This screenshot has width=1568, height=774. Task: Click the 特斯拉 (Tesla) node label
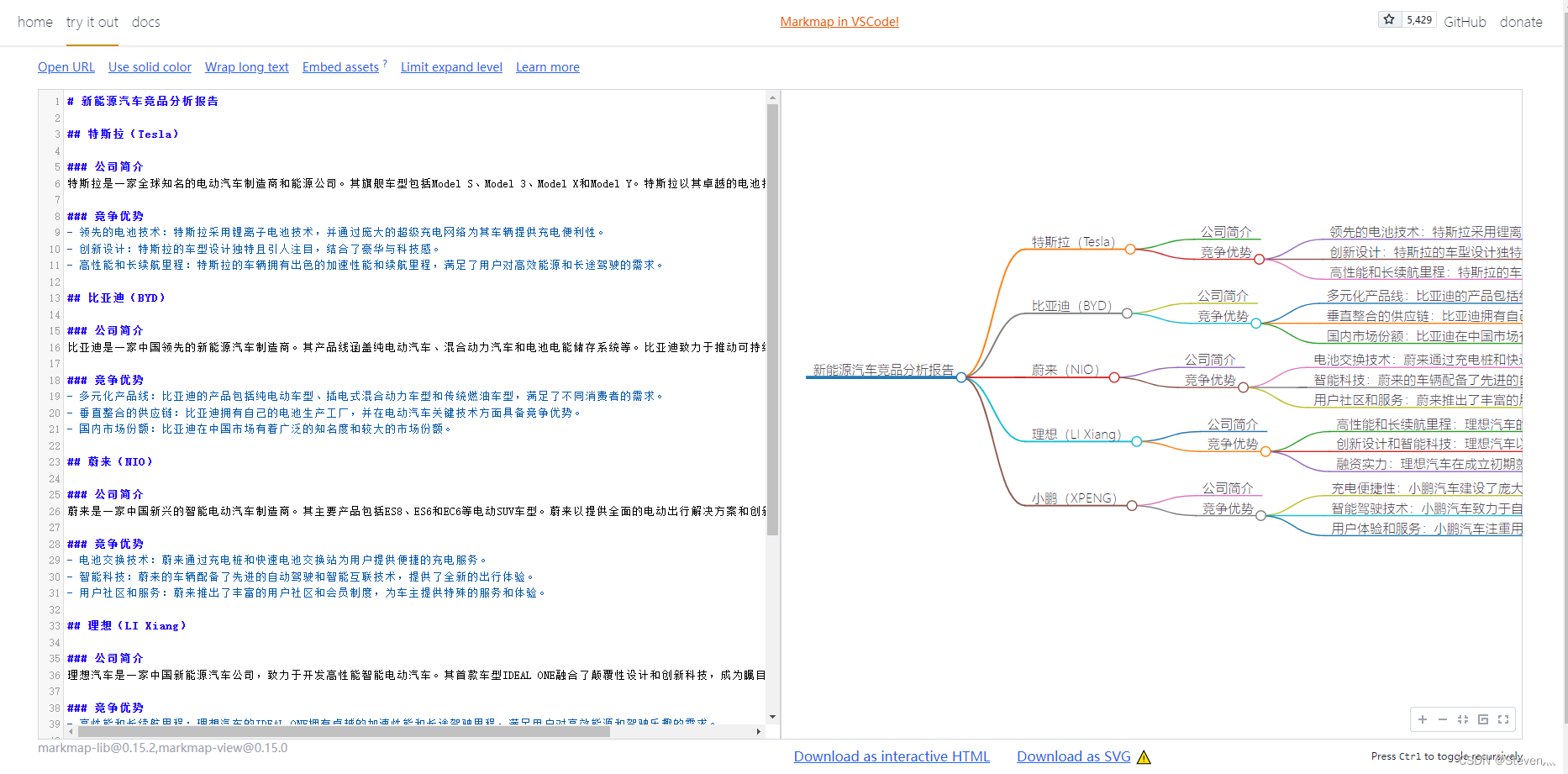pyautogui.click(x=1073, y=242)
